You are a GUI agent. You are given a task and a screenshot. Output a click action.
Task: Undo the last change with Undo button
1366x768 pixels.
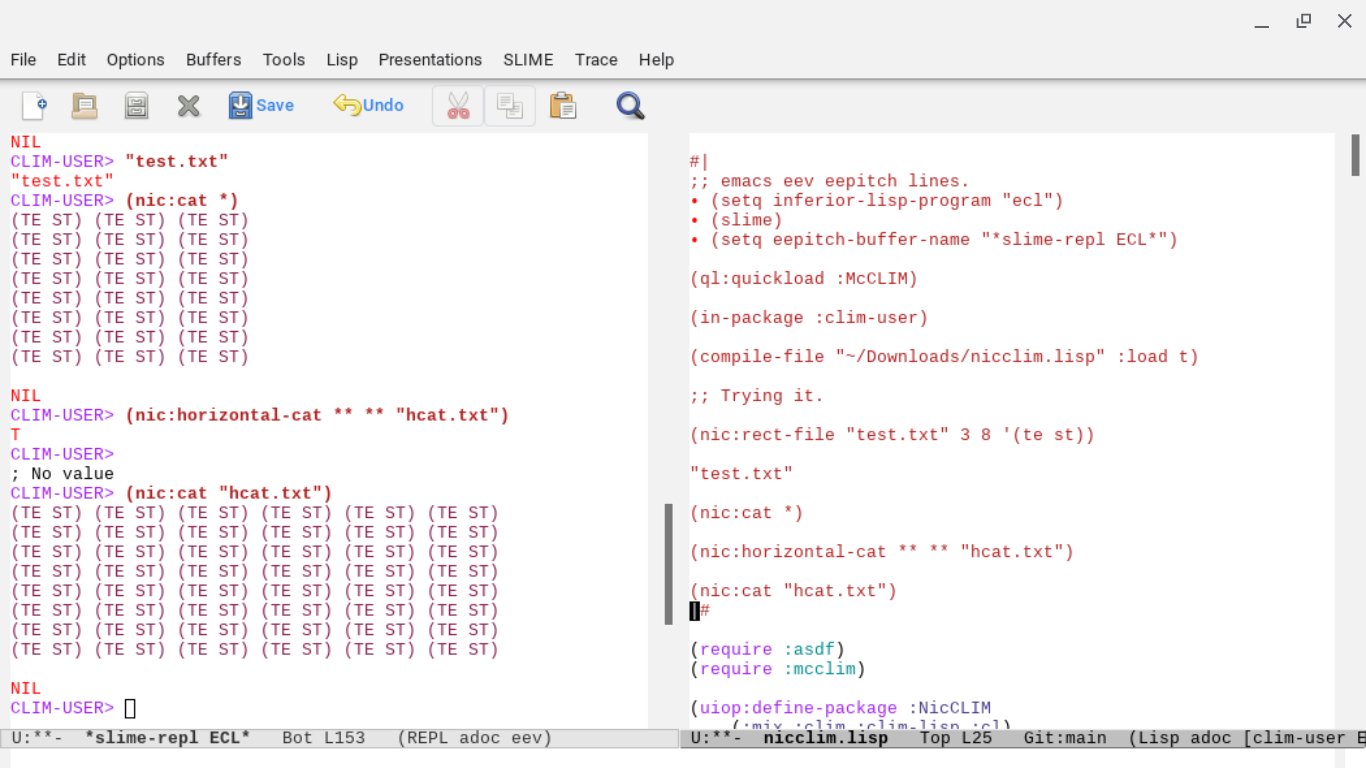tap(368, 105)
